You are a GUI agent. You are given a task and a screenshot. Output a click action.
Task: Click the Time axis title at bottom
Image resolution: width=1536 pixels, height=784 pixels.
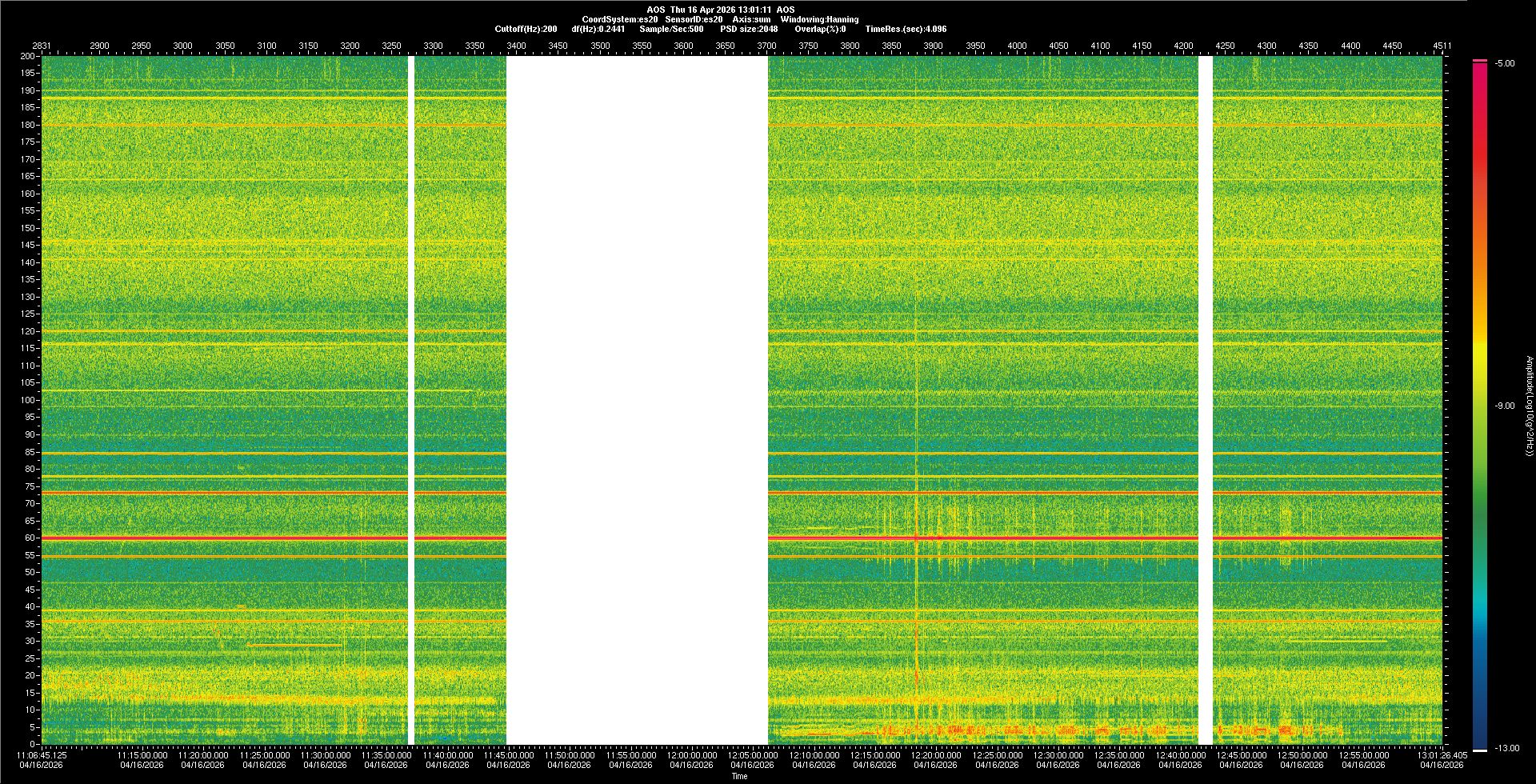[739, 776]
